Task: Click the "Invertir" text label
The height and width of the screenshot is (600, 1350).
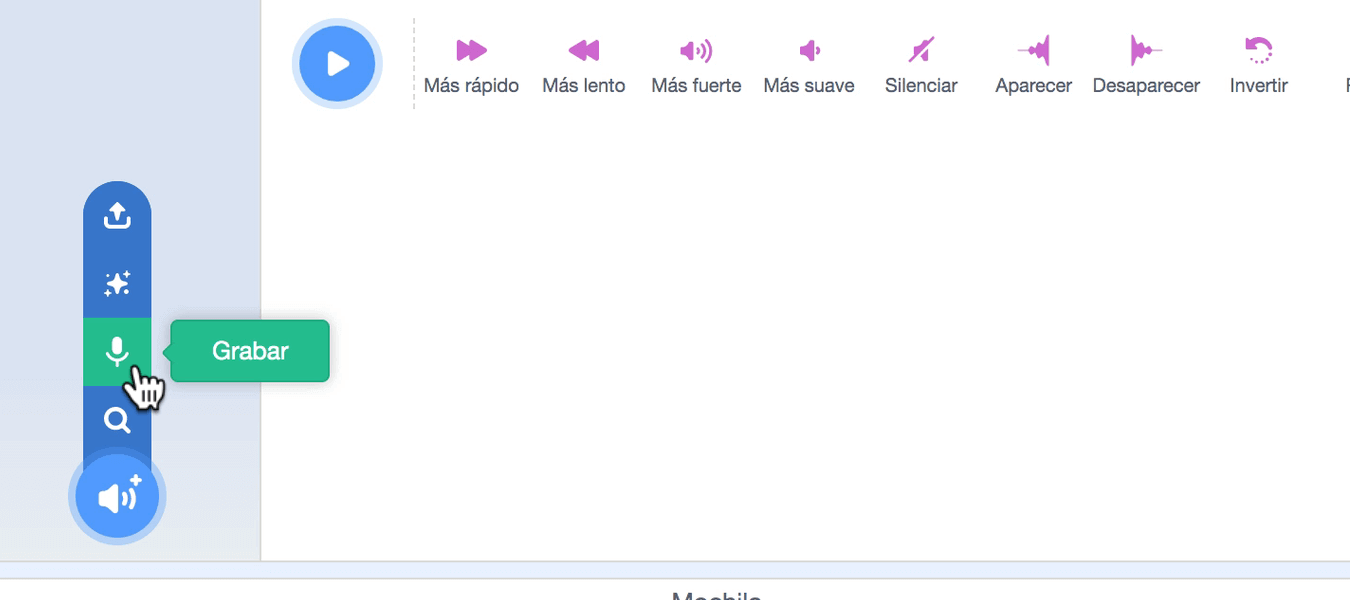Action: pos(1258,86)
